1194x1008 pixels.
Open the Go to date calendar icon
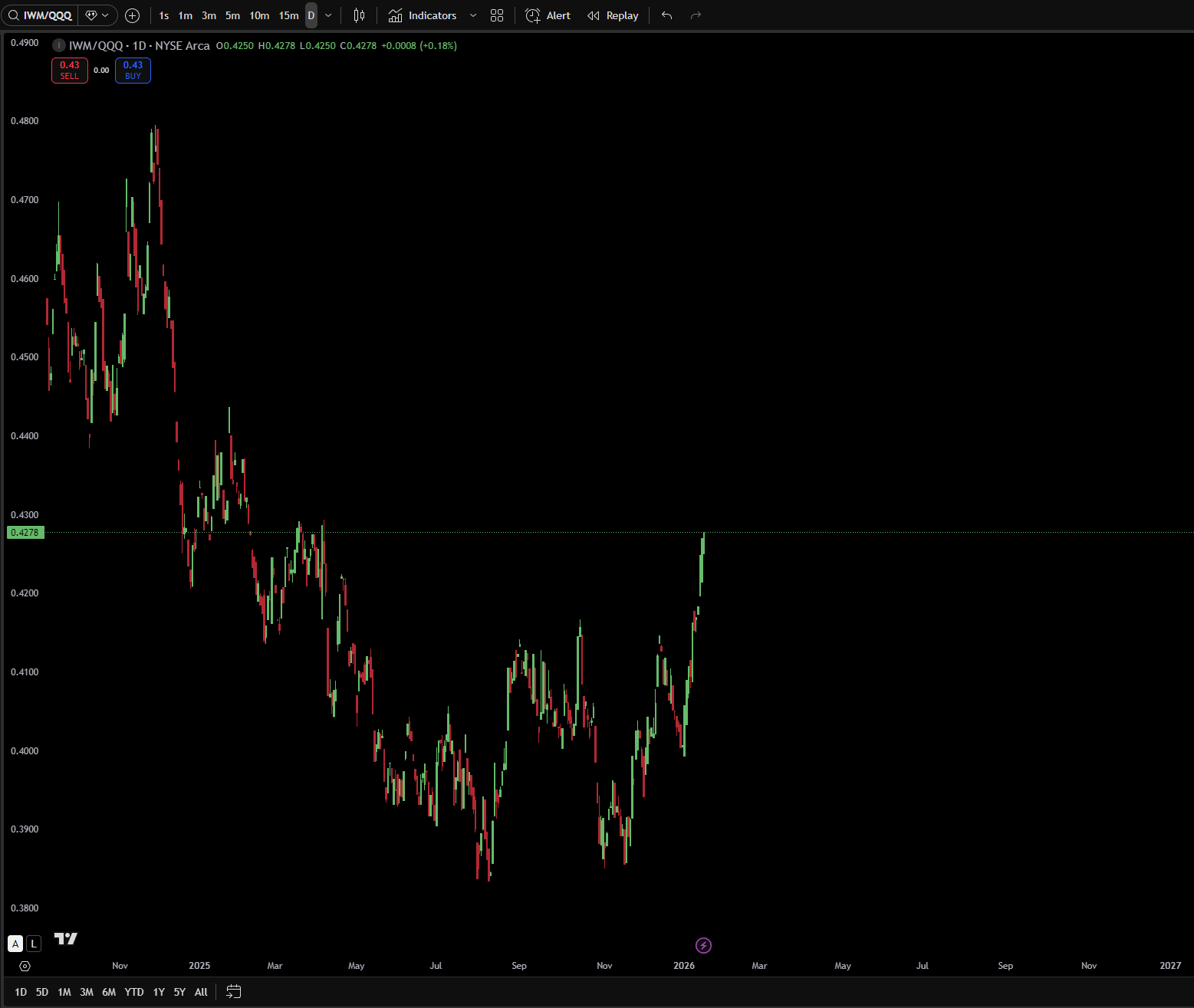234,992
